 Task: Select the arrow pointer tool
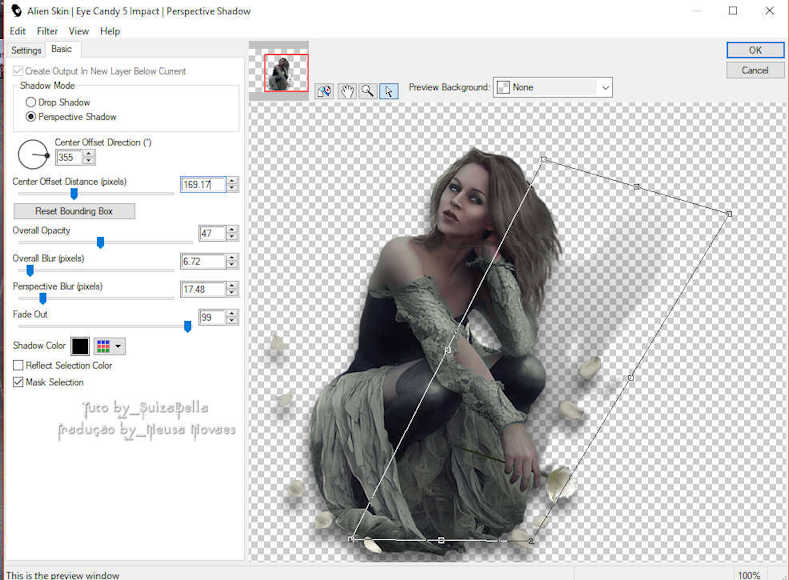pyautogui.click(x=388, y=91)
